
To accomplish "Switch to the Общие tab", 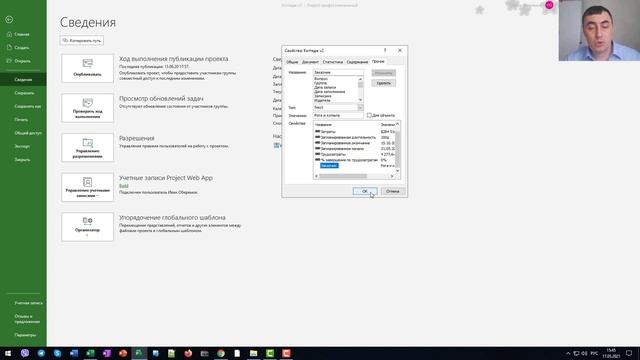I will [x=292, y=62].
